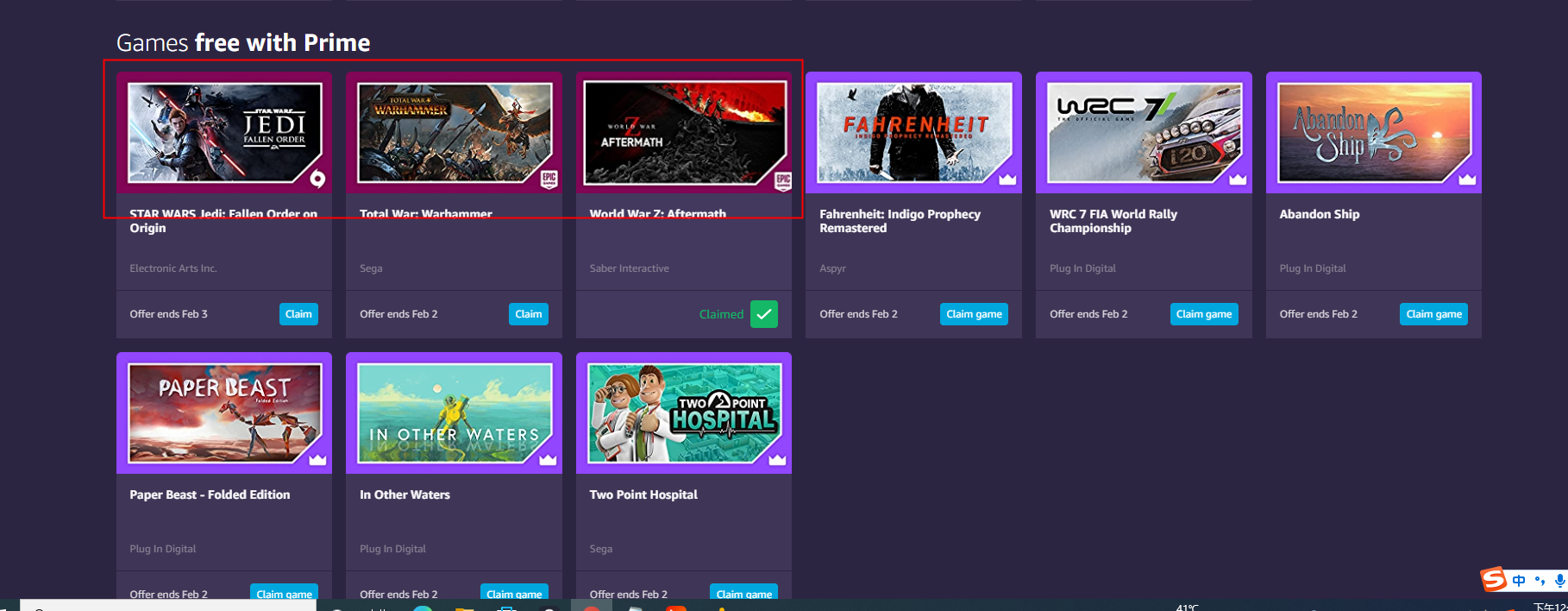Claim STAR WARS Jedi: Fallen Order
Viewport: 1568px width, 611px height.
coord(298,314)
